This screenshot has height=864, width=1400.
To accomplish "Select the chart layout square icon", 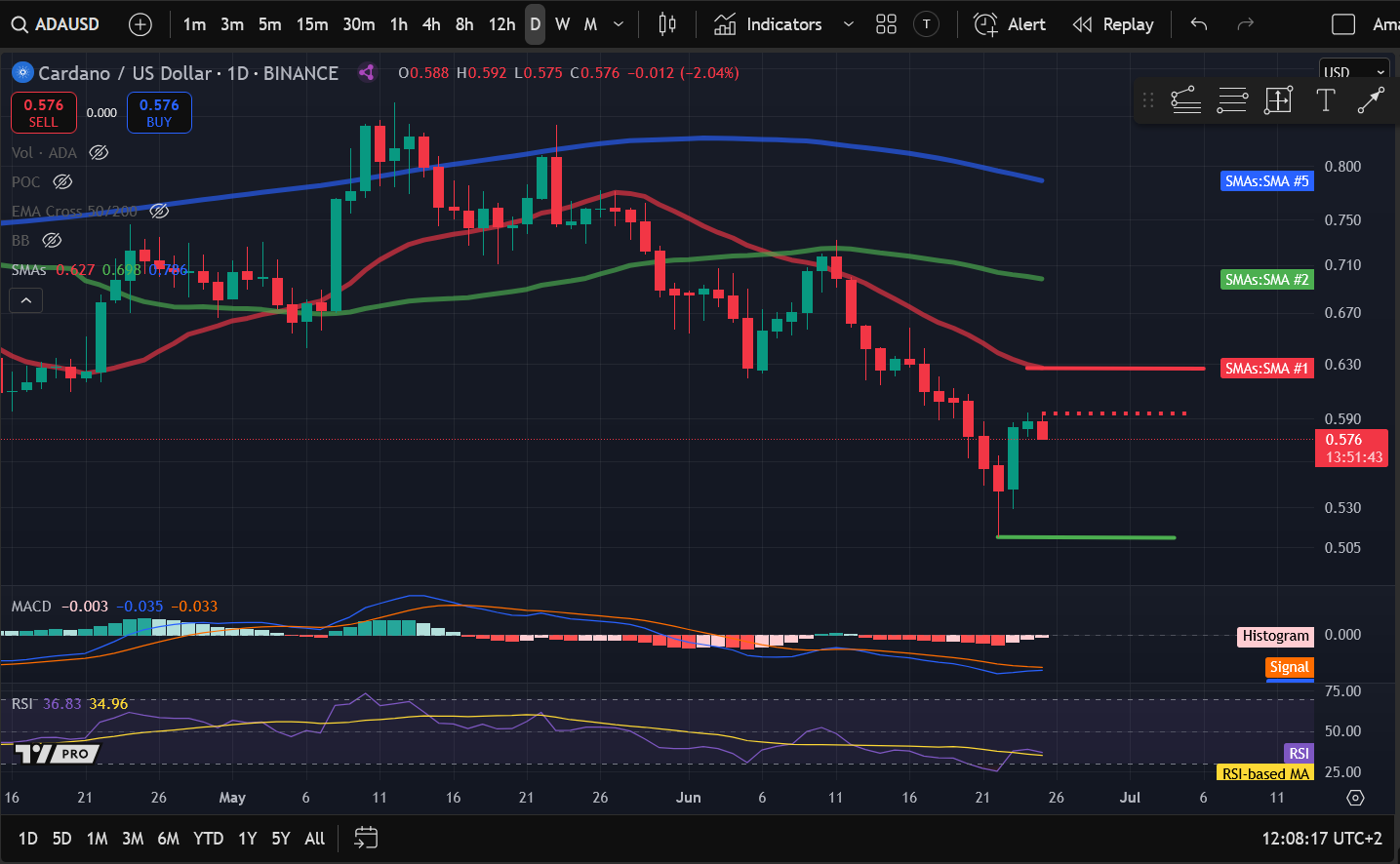I will [x=1343, y=24].
